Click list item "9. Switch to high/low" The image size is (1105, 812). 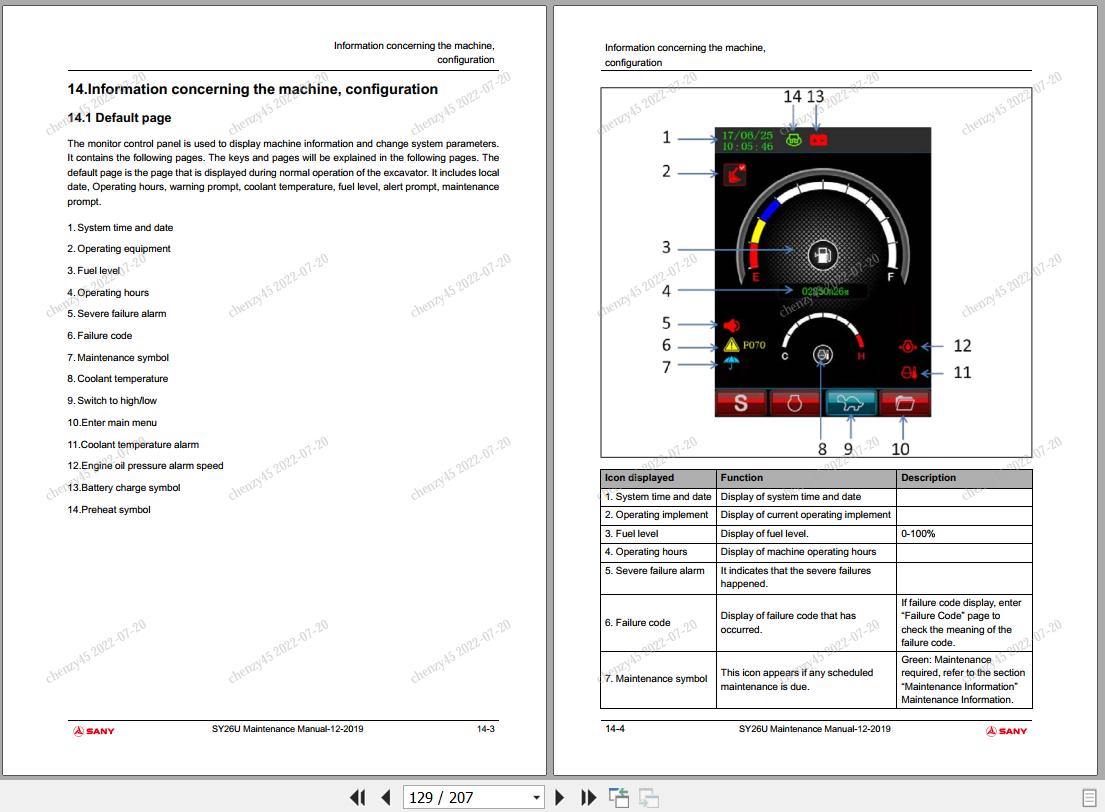click(x=112, y=400)
